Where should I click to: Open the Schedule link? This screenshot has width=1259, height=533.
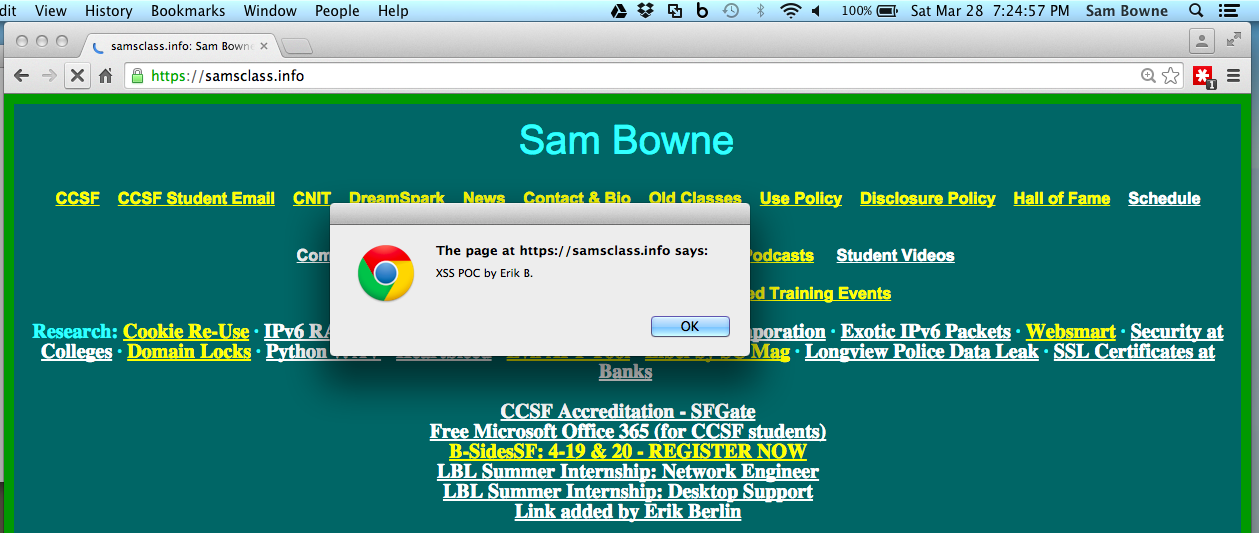[1164, 198]
